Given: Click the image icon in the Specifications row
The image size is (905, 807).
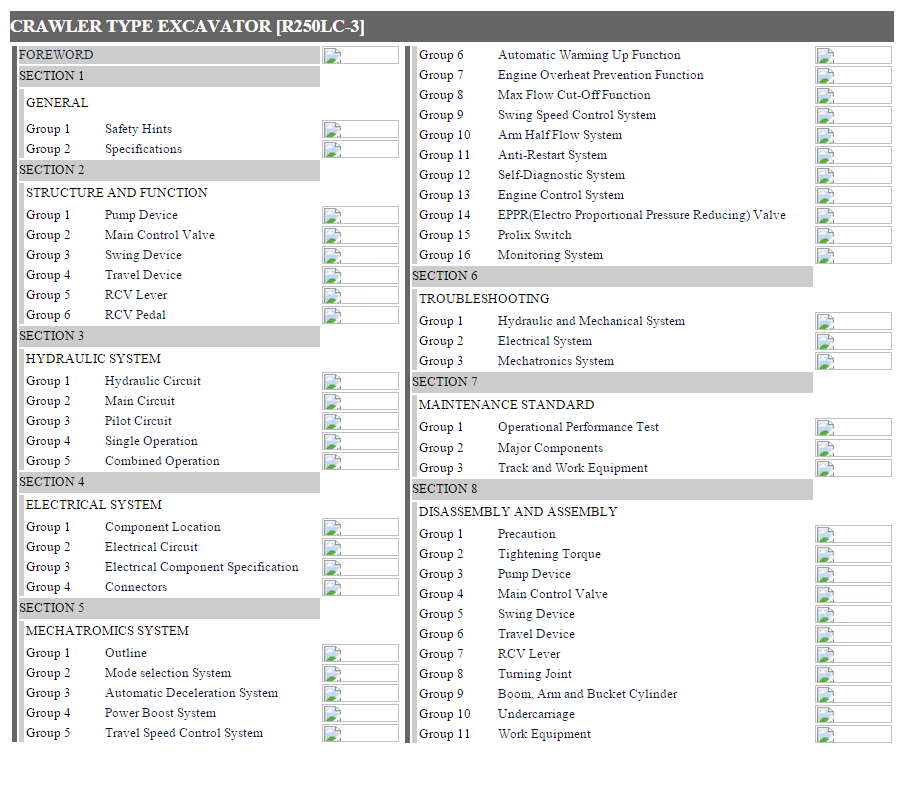Looking at the screenshot, I should (x=360, y=149).
